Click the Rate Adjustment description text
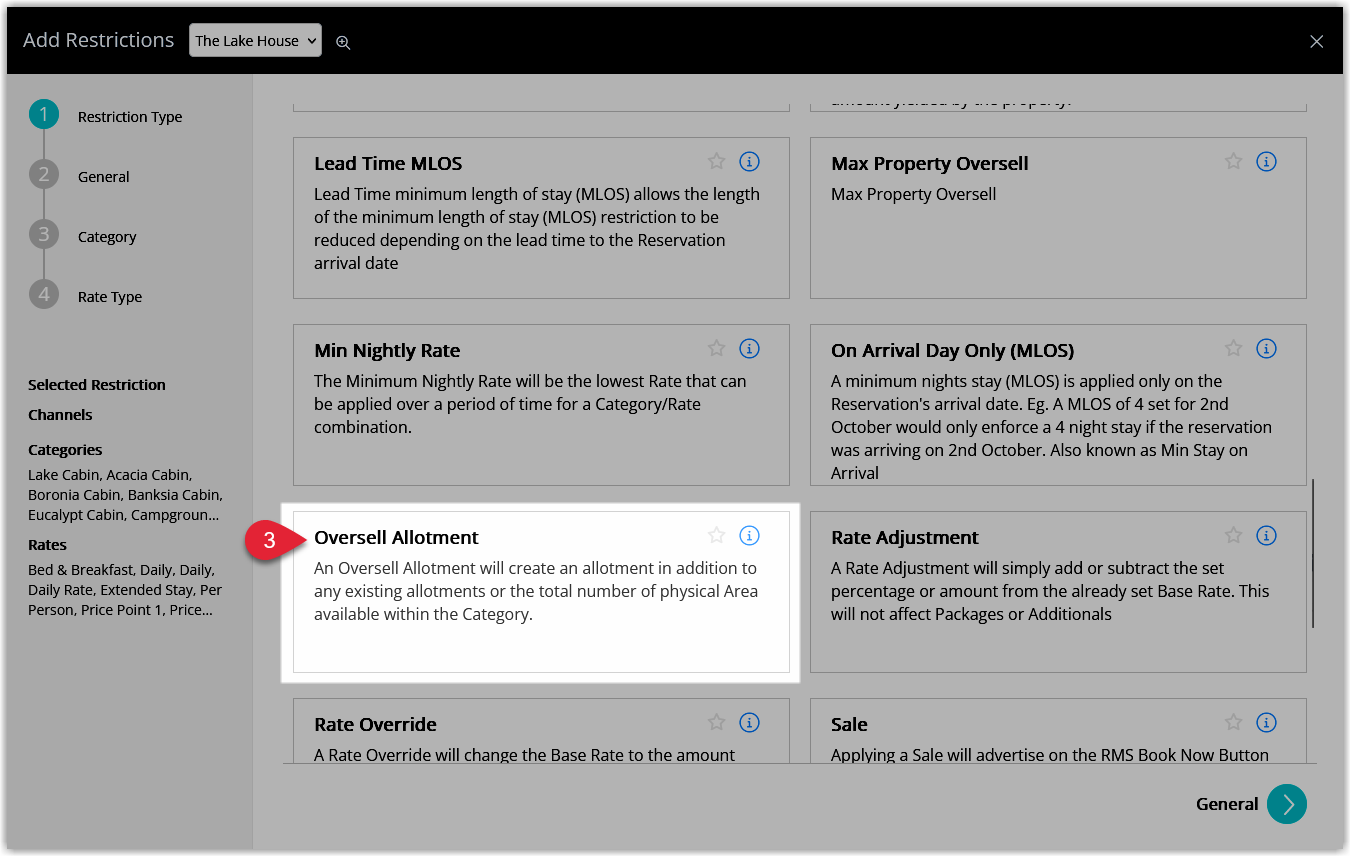This screenshot has height=857, width=1351. pos(1050,591)
